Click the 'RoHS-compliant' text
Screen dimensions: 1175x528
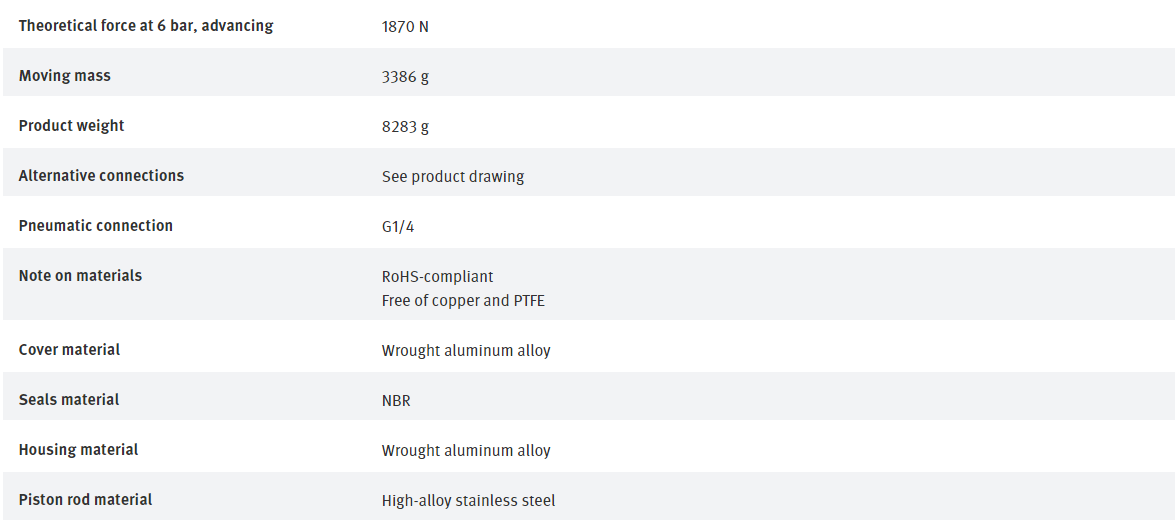(x=438, y=277)
